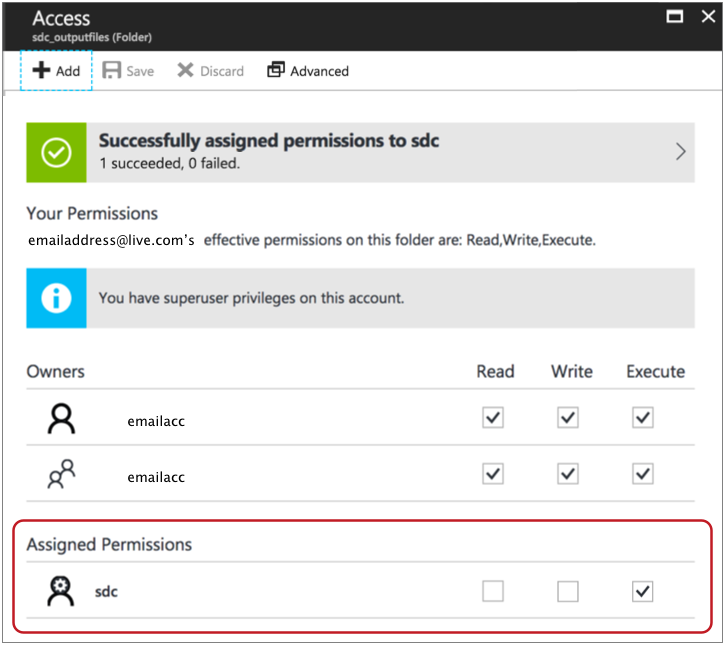Image resolution: width=725 pixels, height=645 pixels.
Task: Uncheck Execute permission for sdc
Action: tap(643, 592)
